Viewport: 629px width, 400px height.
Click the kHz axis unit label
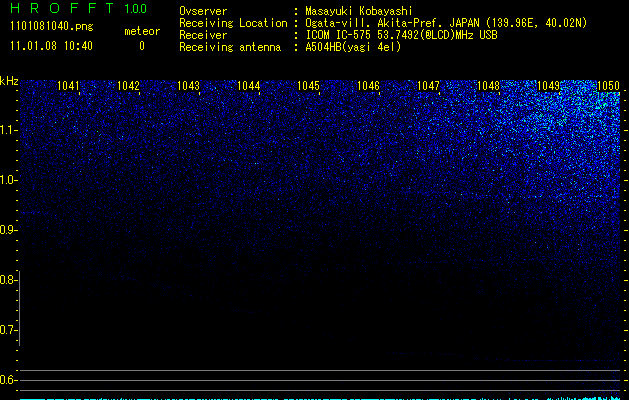pyautogui.click(x=9, y=81)
